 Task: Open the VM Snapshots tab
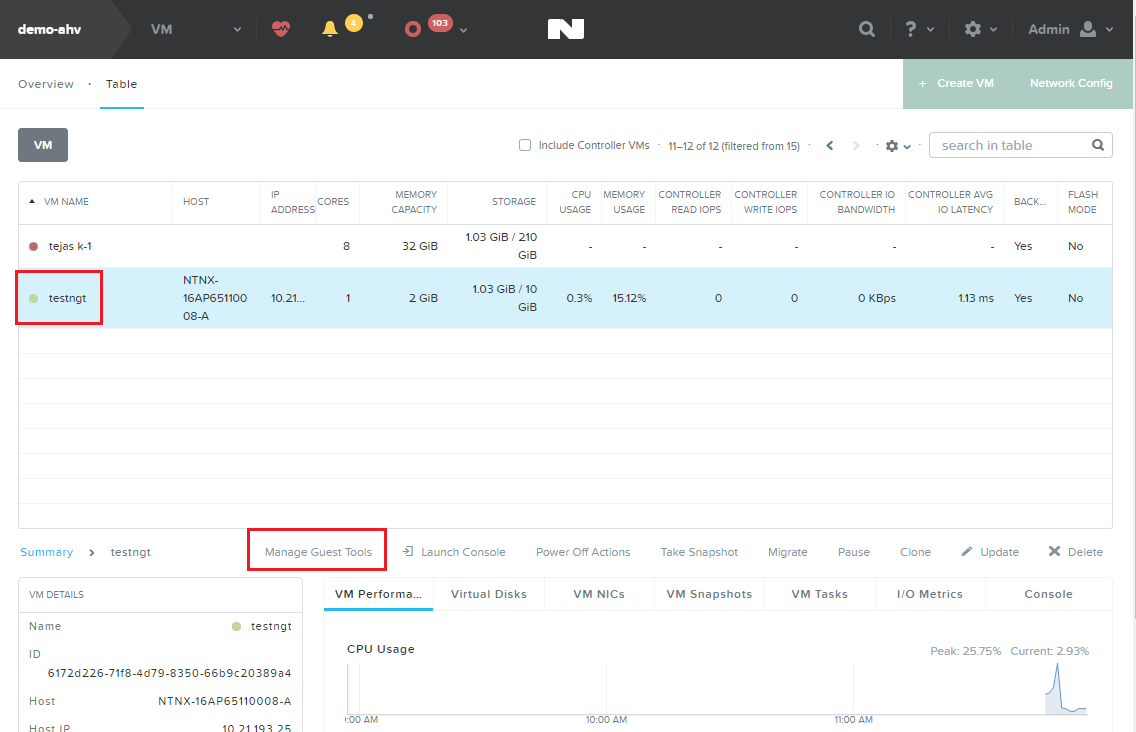point(709,594)
